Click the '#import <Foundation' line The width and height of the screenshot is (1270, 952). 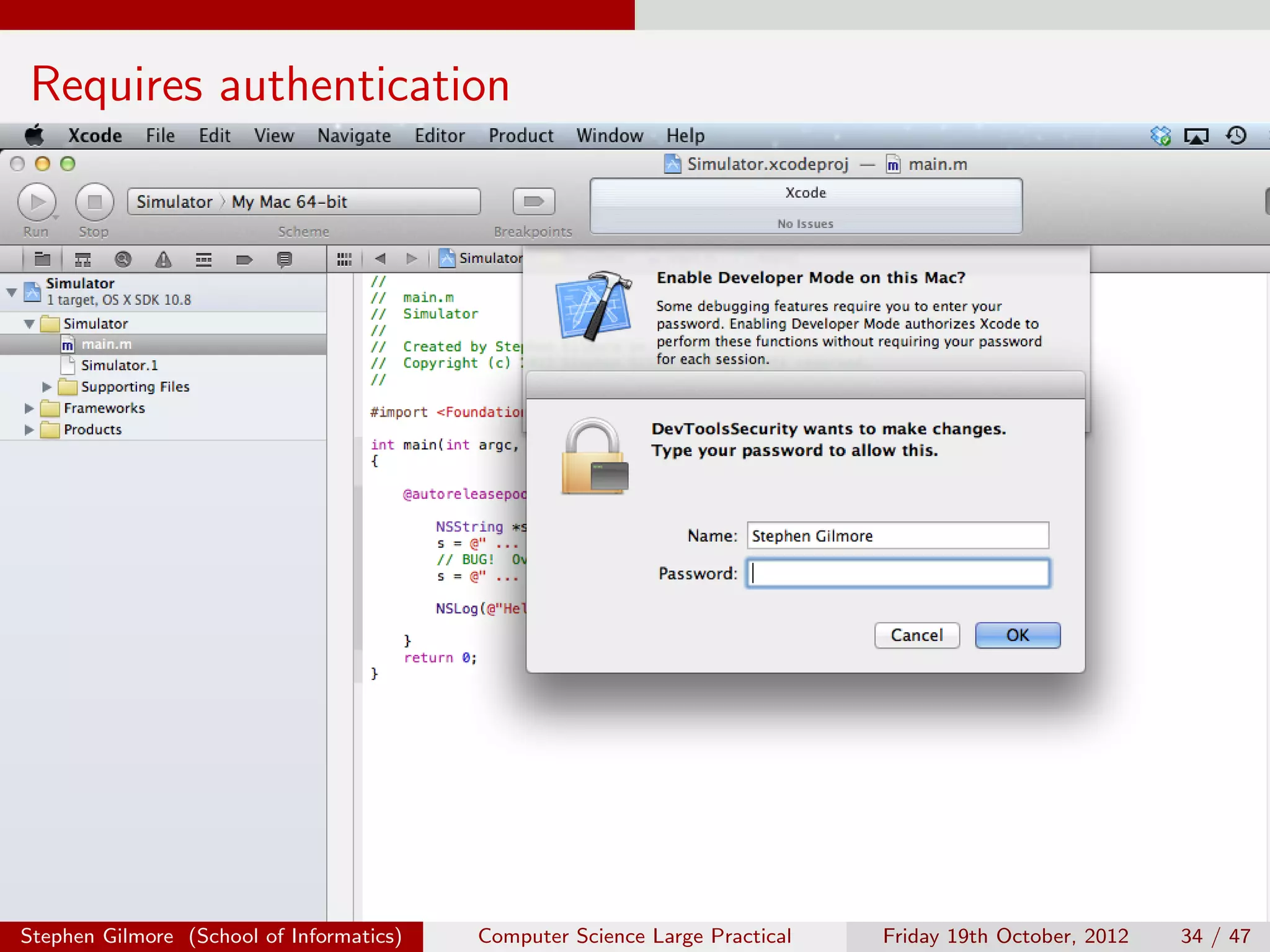click(x=446, y=412)
